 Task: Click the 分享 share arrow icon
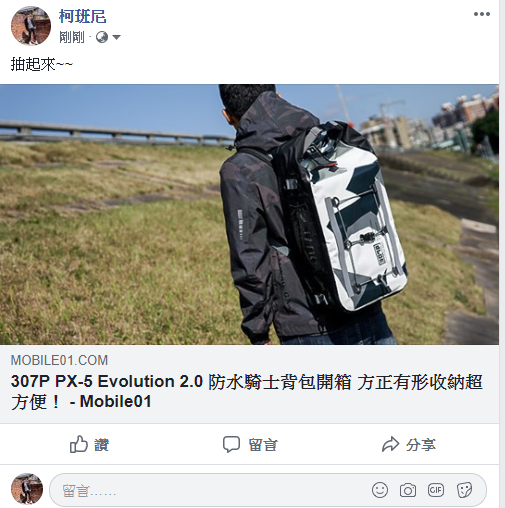pyautogui.click(x=390, y=444)
